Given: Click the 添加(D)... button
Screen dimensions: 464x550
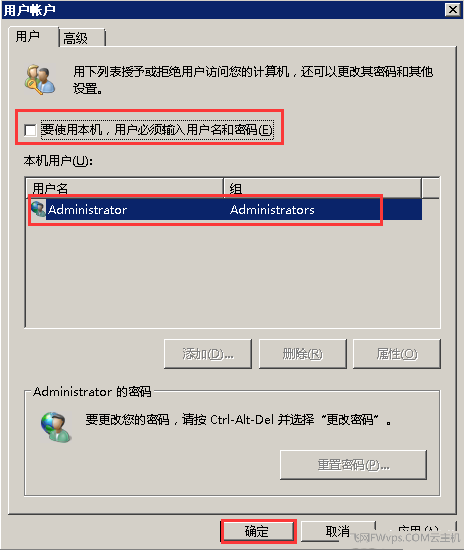Looking at the screenshot, I should (x=208, y=354).
